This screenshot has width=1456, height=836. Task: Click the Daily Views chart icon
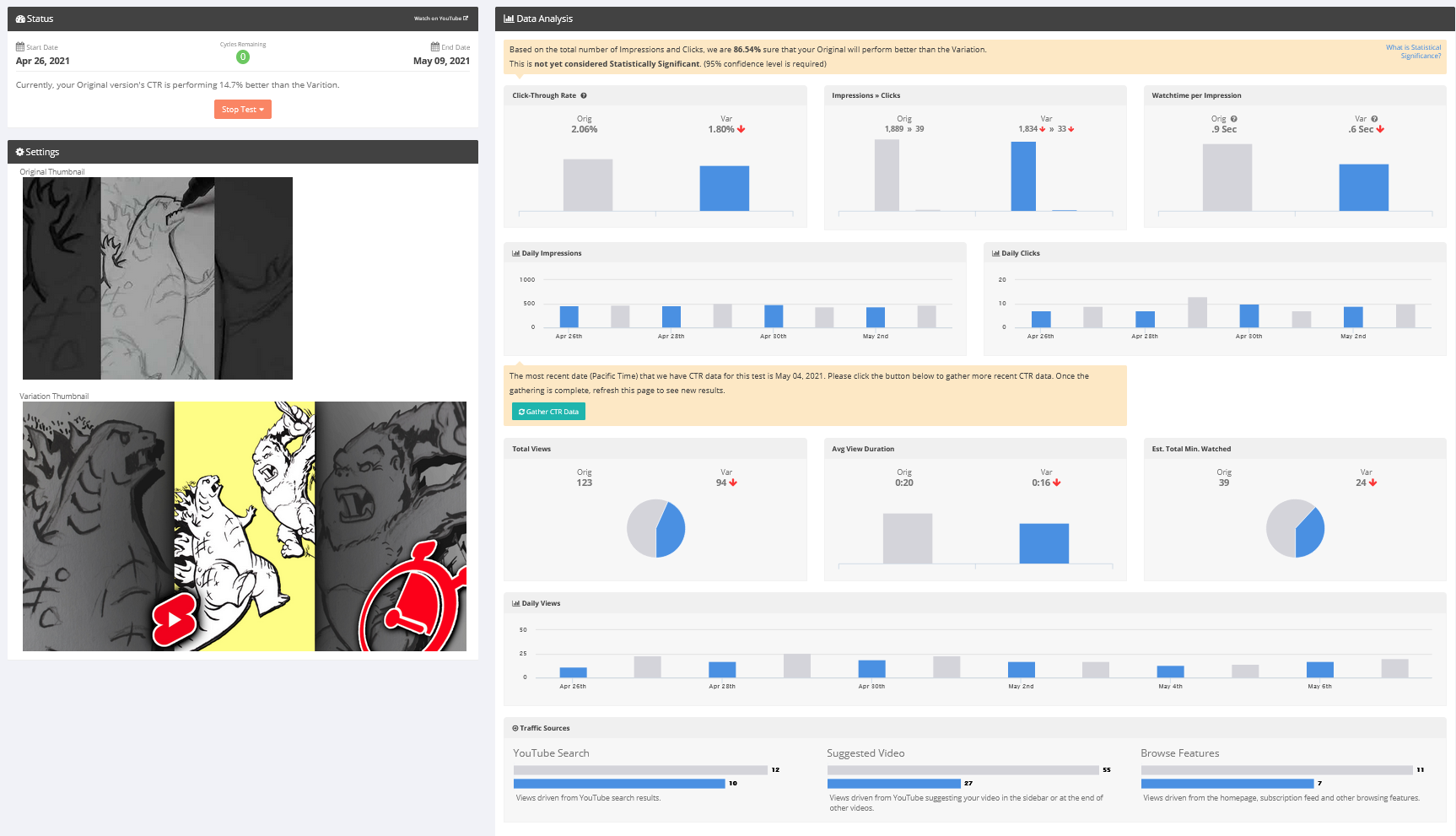(x=516, y=603)
